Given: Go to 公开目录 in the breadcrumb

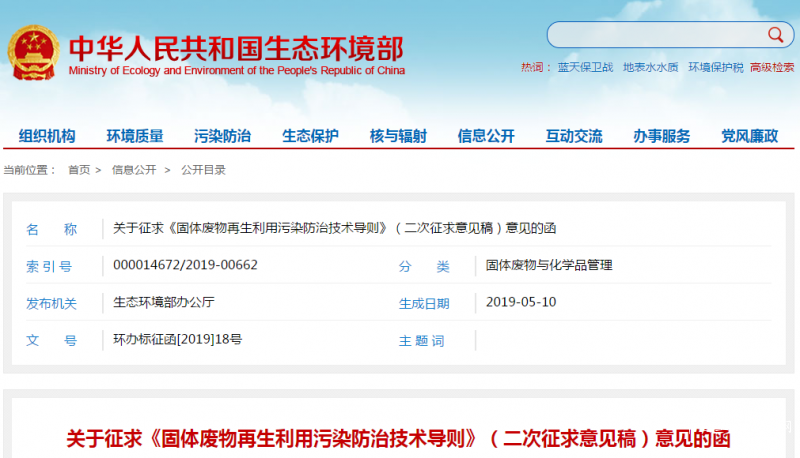Looking at the screenshot, I should 203,170.
